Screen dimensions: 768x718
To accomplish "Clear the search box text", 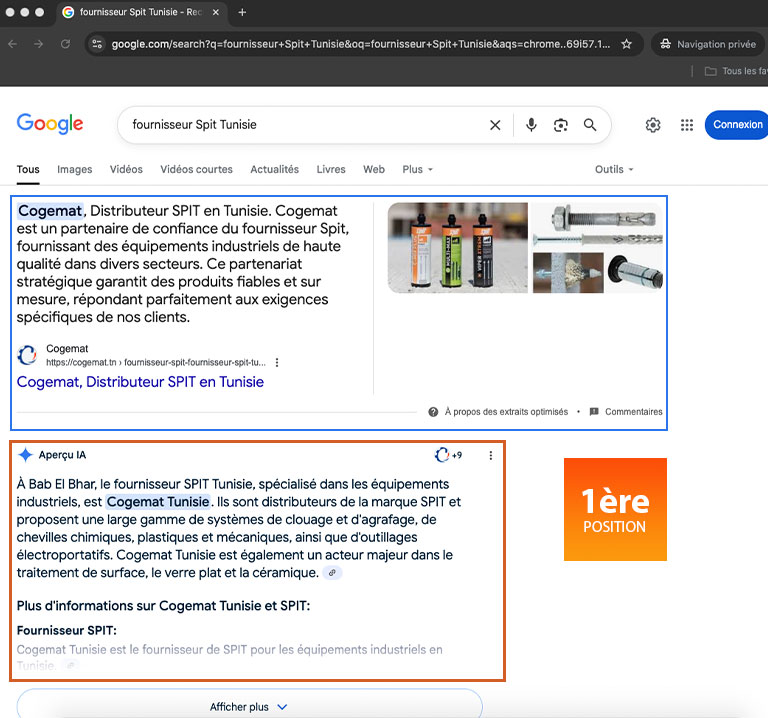I will (x=495, y=125).
